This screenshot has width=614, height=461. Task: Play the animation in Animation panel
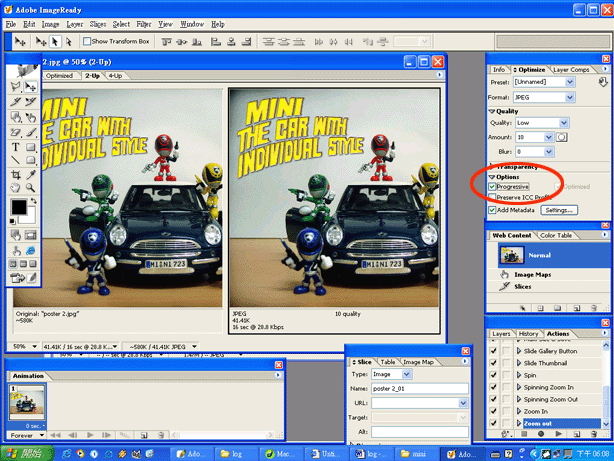pos(90,435)
